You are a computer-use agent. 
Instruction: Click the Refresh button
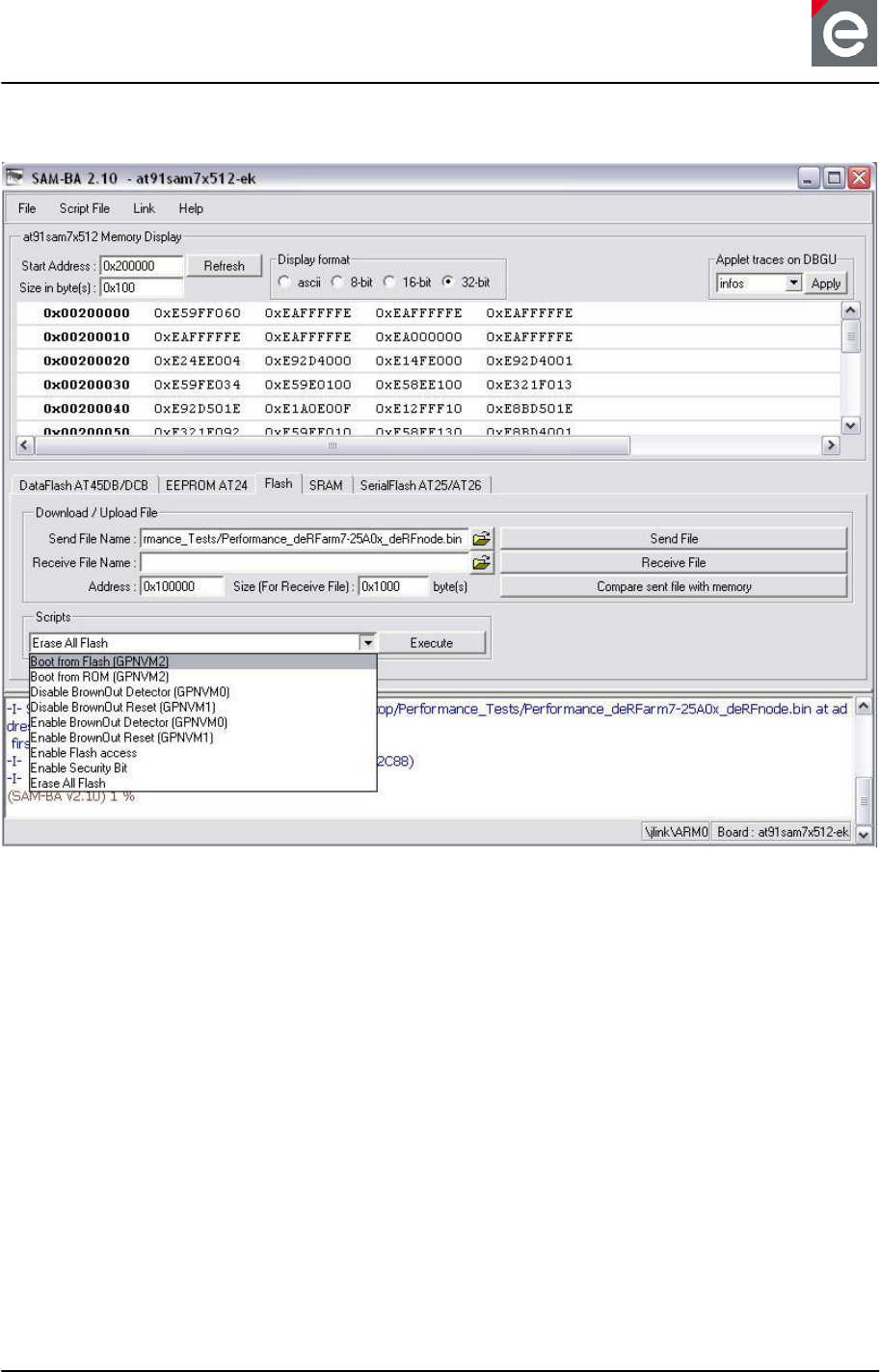(x=224, y=266)
